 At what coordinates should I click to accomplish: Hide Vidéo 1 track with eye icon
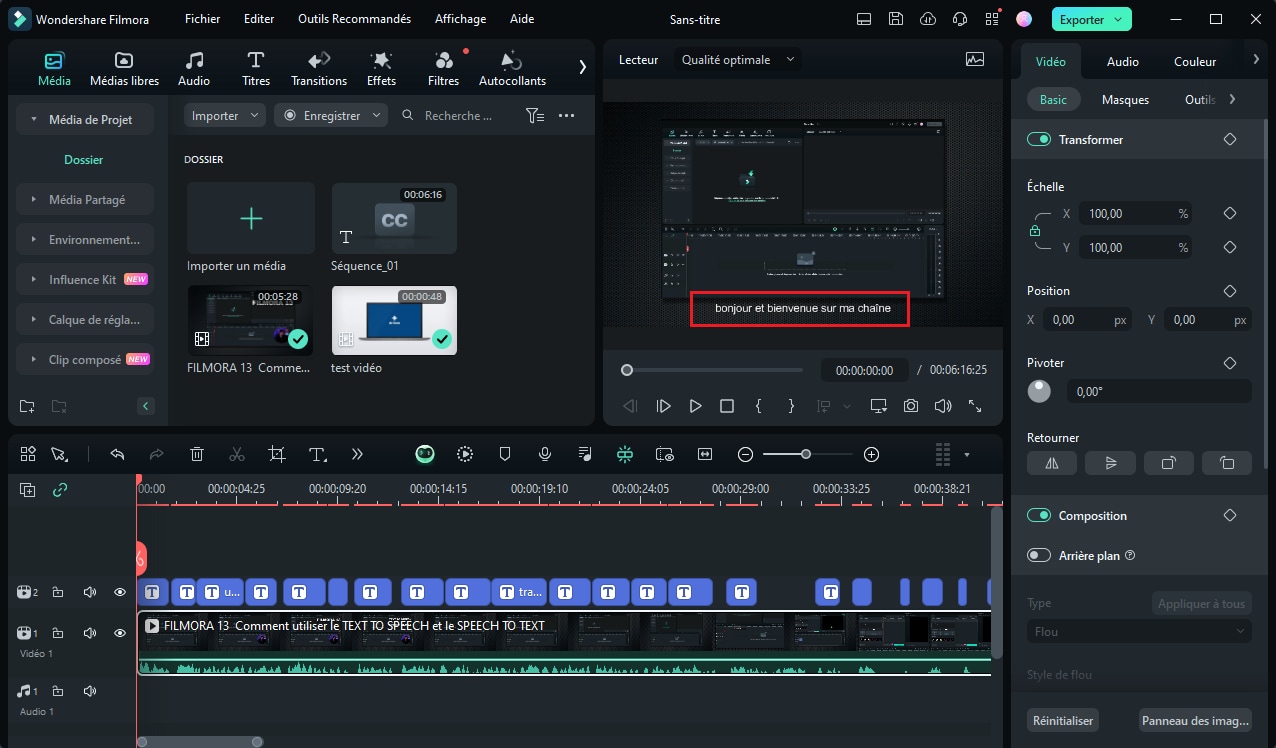[x=120, y=633]
